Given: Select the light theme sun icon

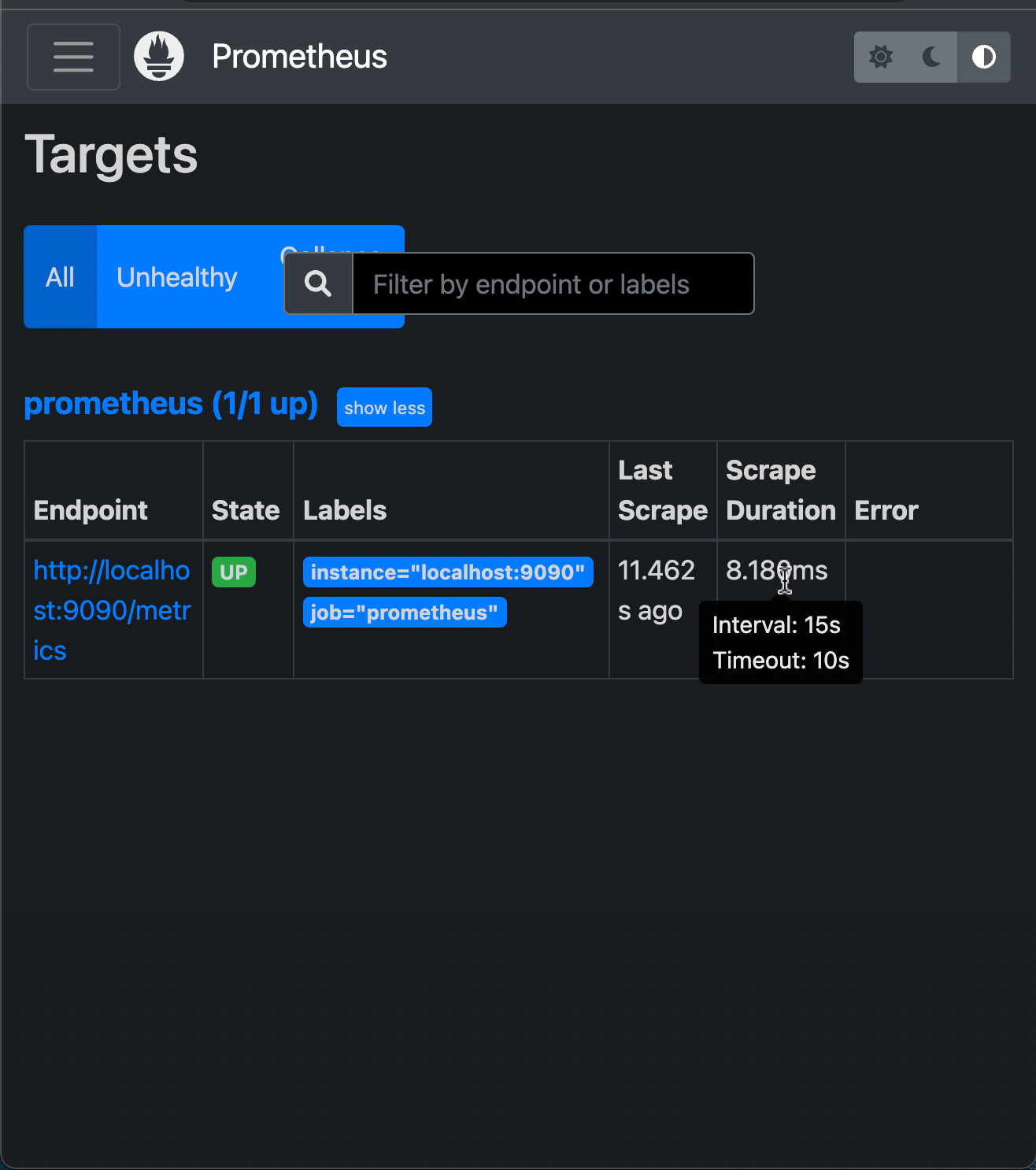Looking at the screenshot, I should coord(880,57).
